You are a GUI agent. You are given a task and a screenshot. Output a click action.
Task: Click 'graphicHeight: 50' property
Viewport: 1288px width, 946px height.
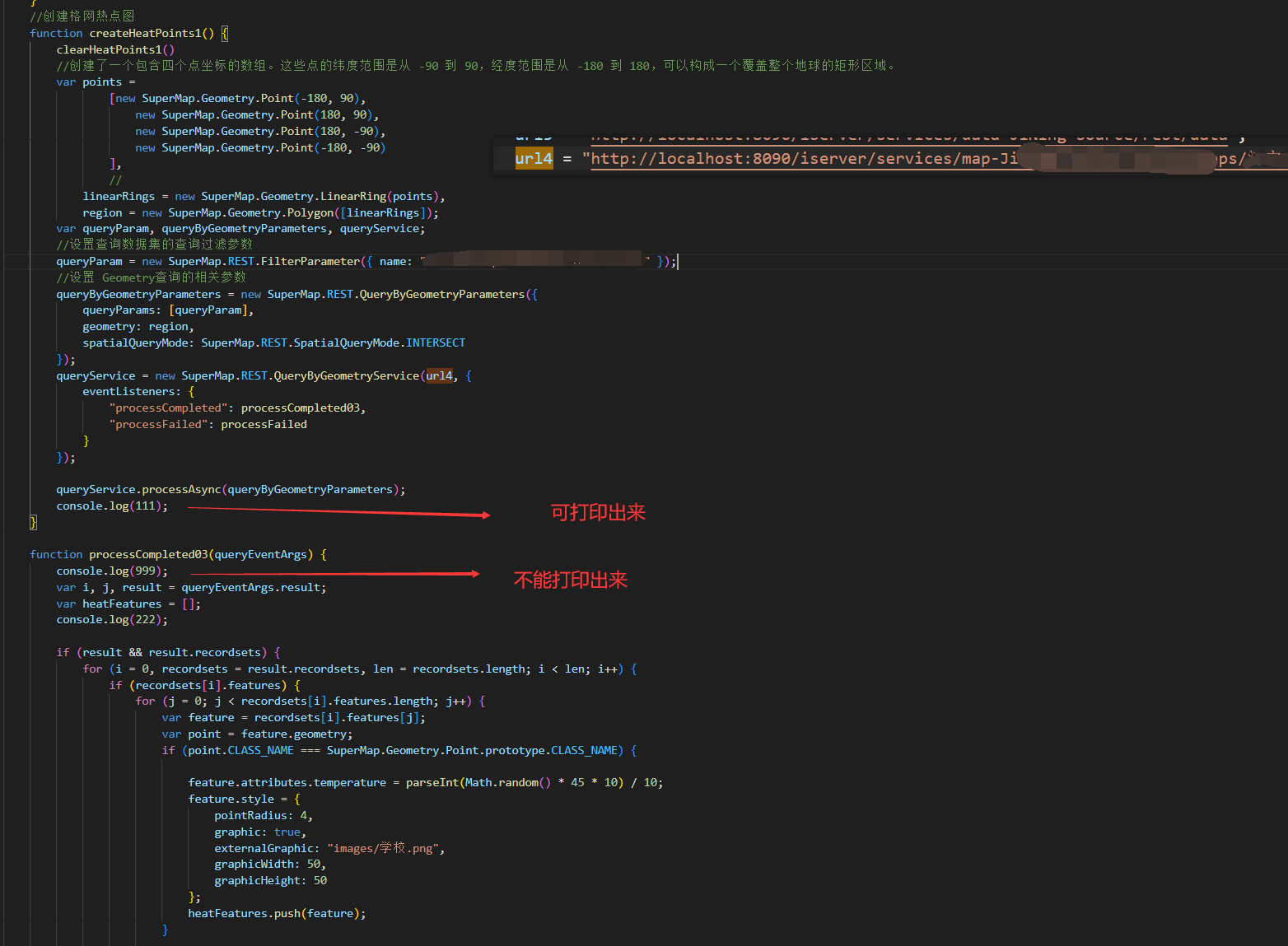pyautogui.click(x=270, y=880)
